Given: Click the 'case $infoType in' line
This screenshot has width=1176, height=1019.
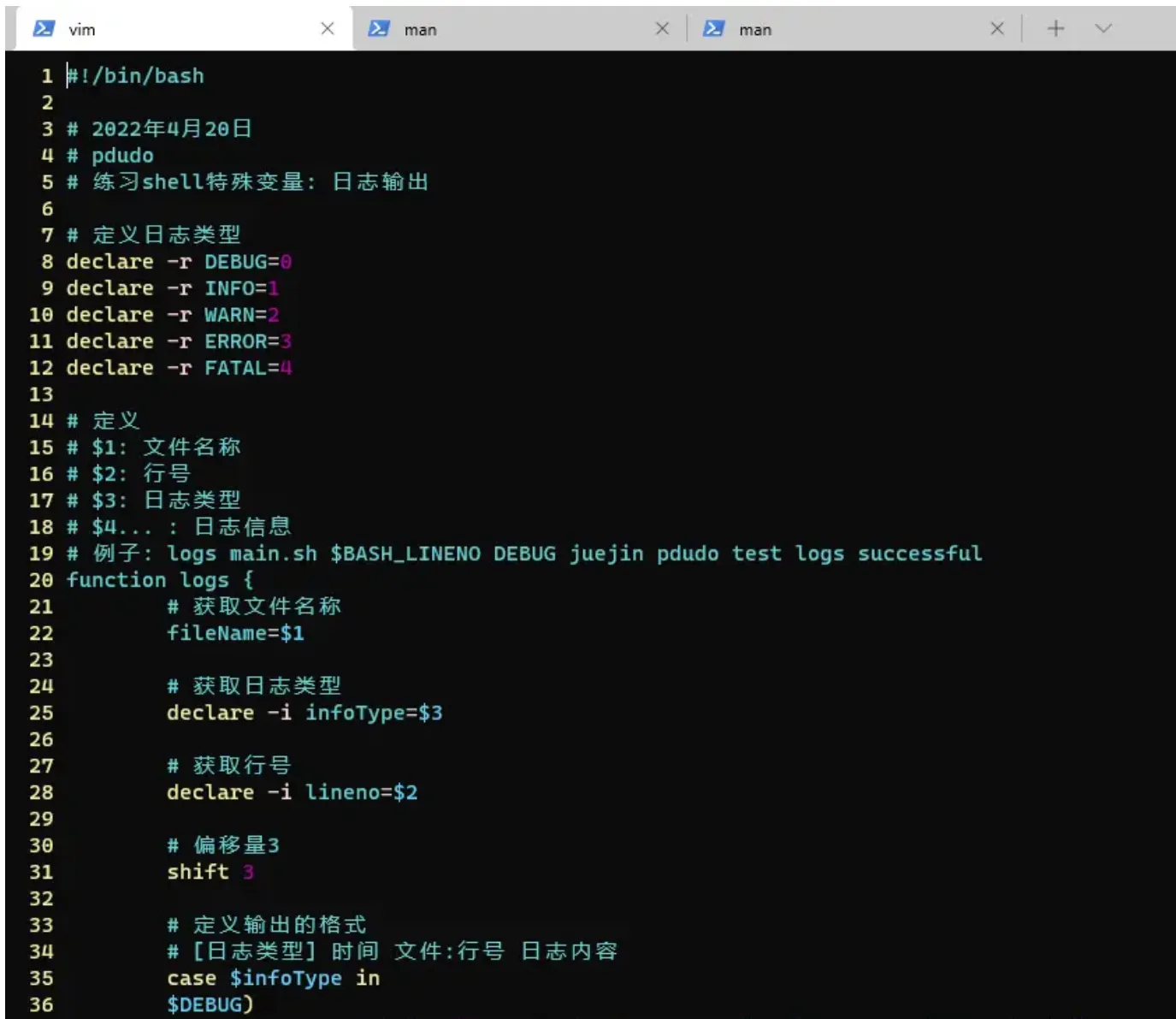Looking at the screenshot, I should point(274,978).
